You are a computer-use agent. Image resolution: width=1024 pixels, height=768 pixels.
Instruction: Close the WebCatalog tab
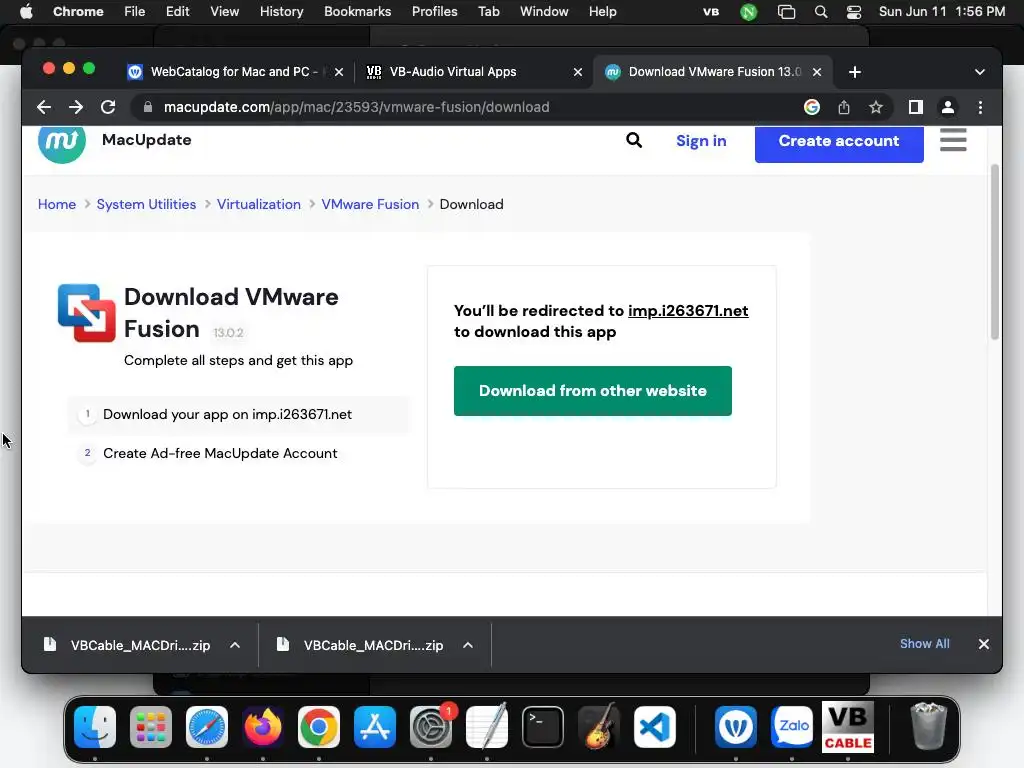click(x=339, y=72)
